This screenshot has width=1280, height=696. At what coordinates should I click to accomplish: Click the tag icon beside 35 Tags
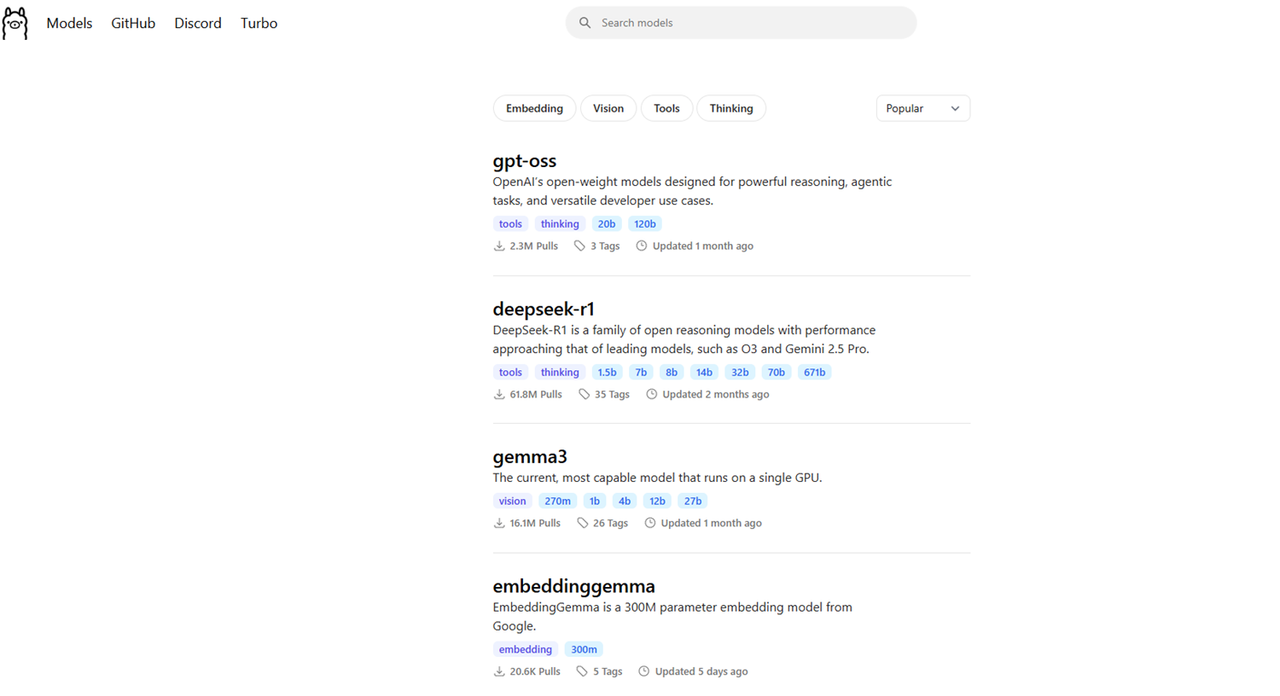(584, 394)
